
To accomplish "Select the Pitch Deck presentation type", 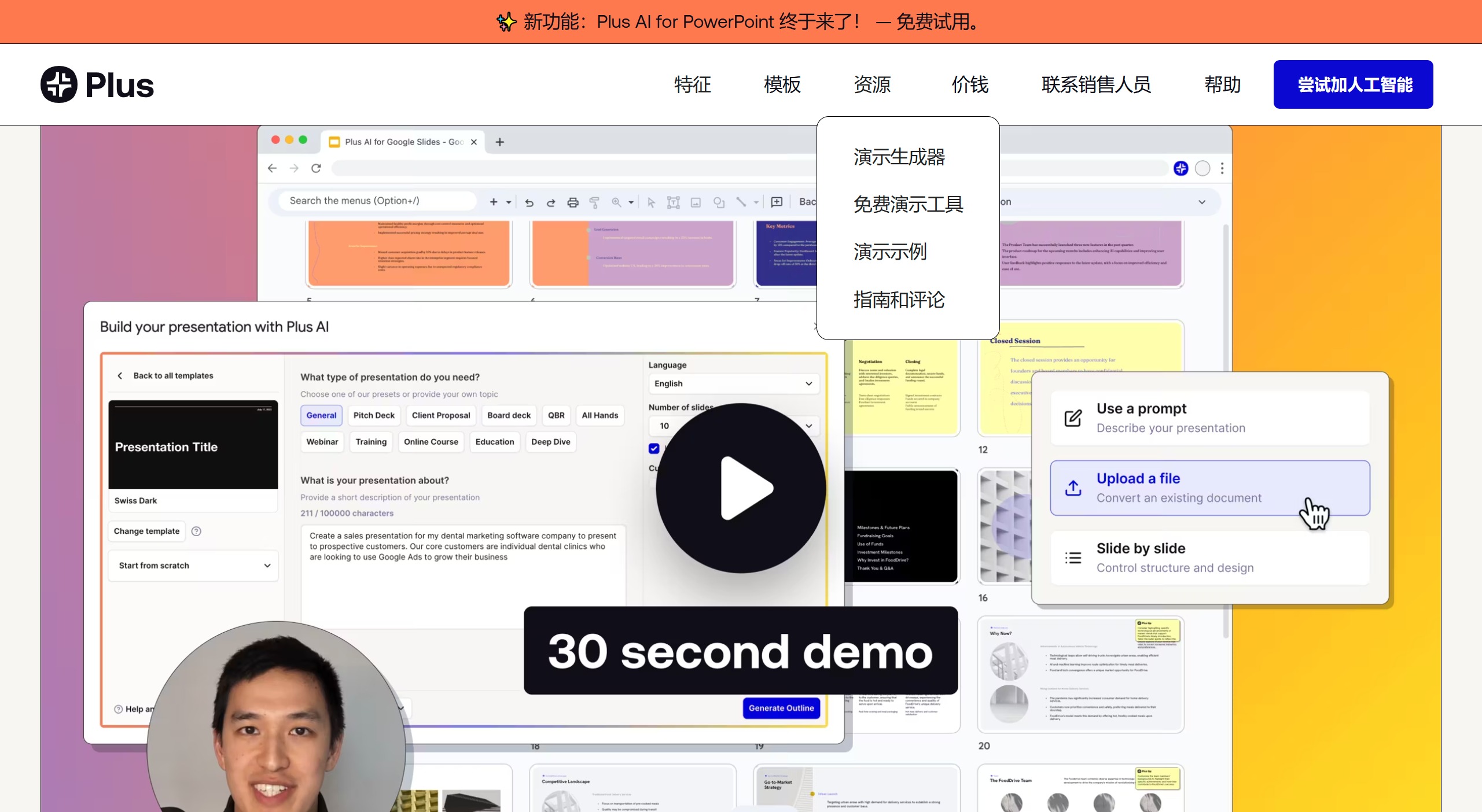I will pyautogui.click(x=374, y=415).
